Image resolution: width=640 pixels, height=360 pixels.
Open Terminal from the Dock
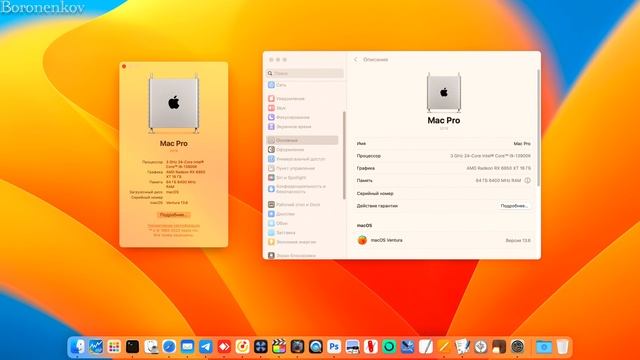[x=132, y=347]
